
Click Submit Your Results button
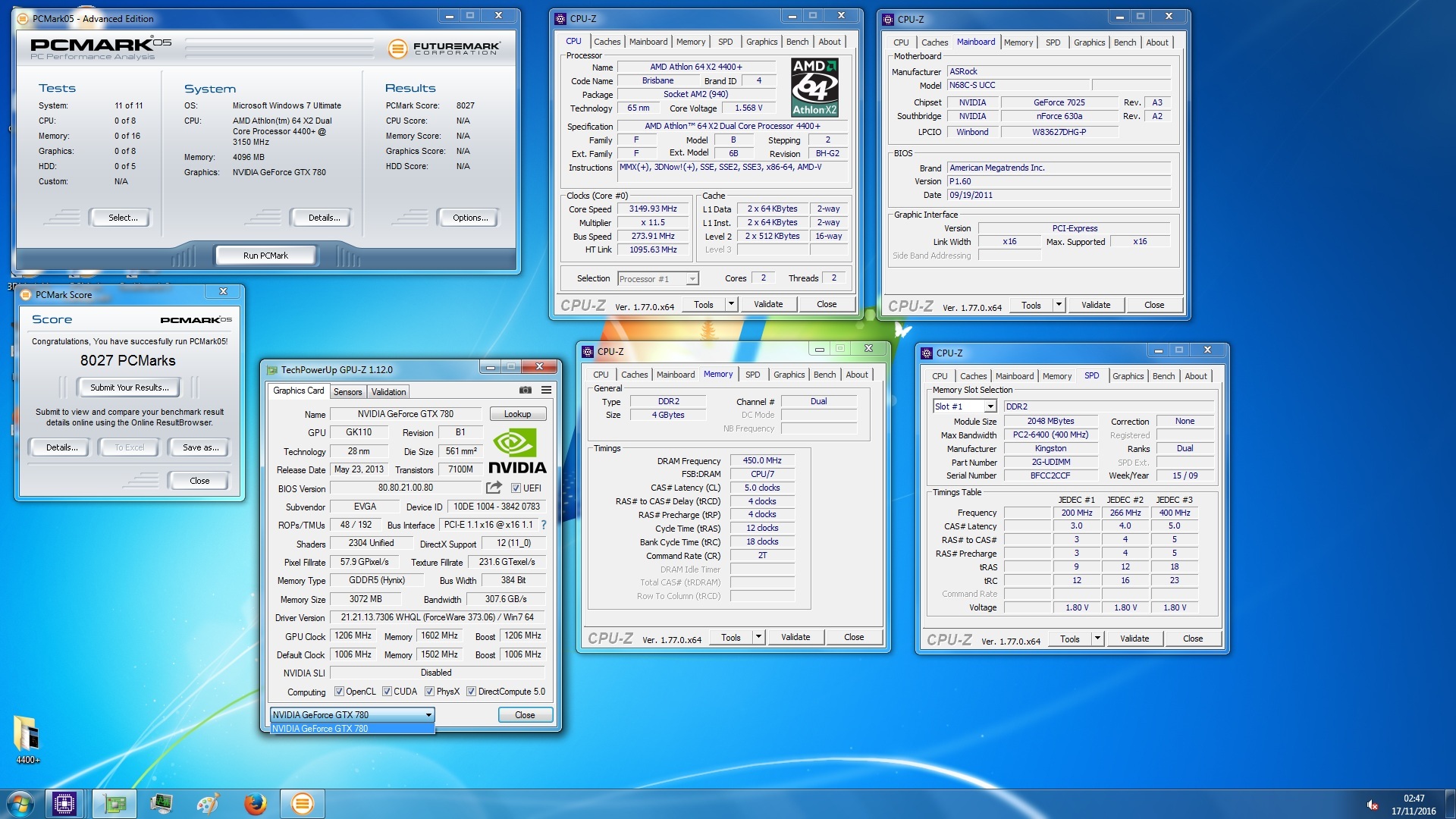pyautogui.click(x=129, y=388)
